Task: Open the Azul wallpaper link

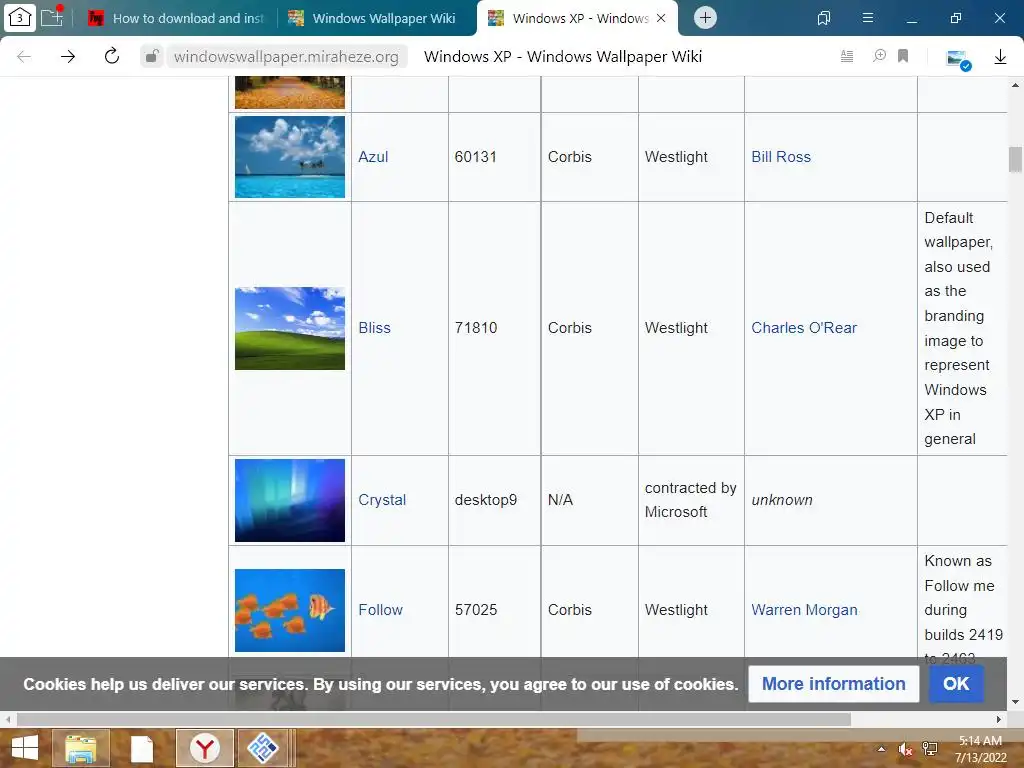Action: pyautogui.click(x=373, y=157)
